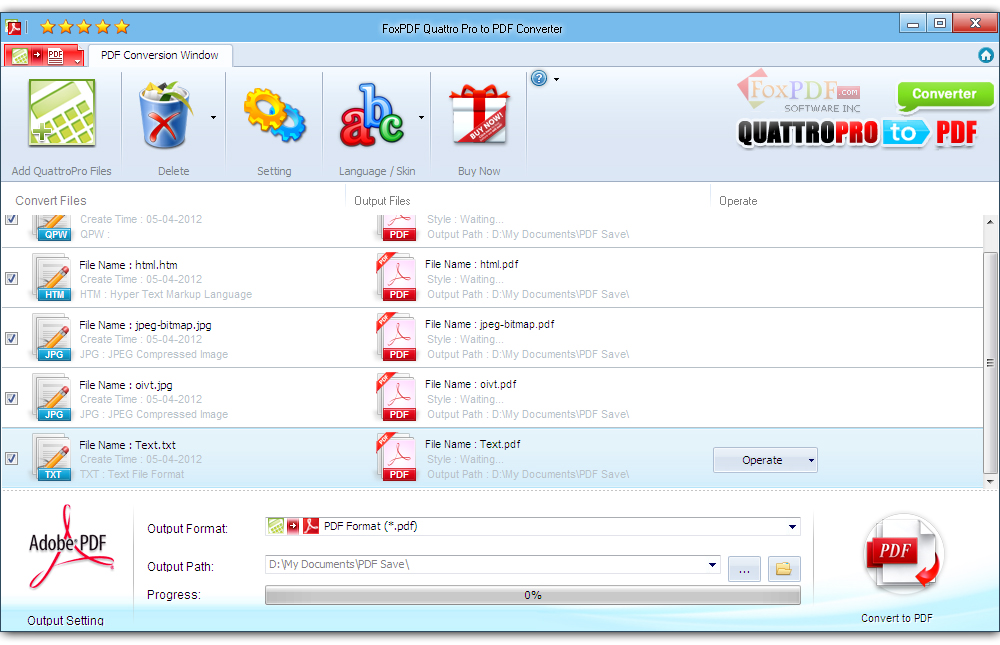This screenshot has height=645, width=1000.
Task: Click the Add QuattroPro Files icon
Action: pos(62,113)
